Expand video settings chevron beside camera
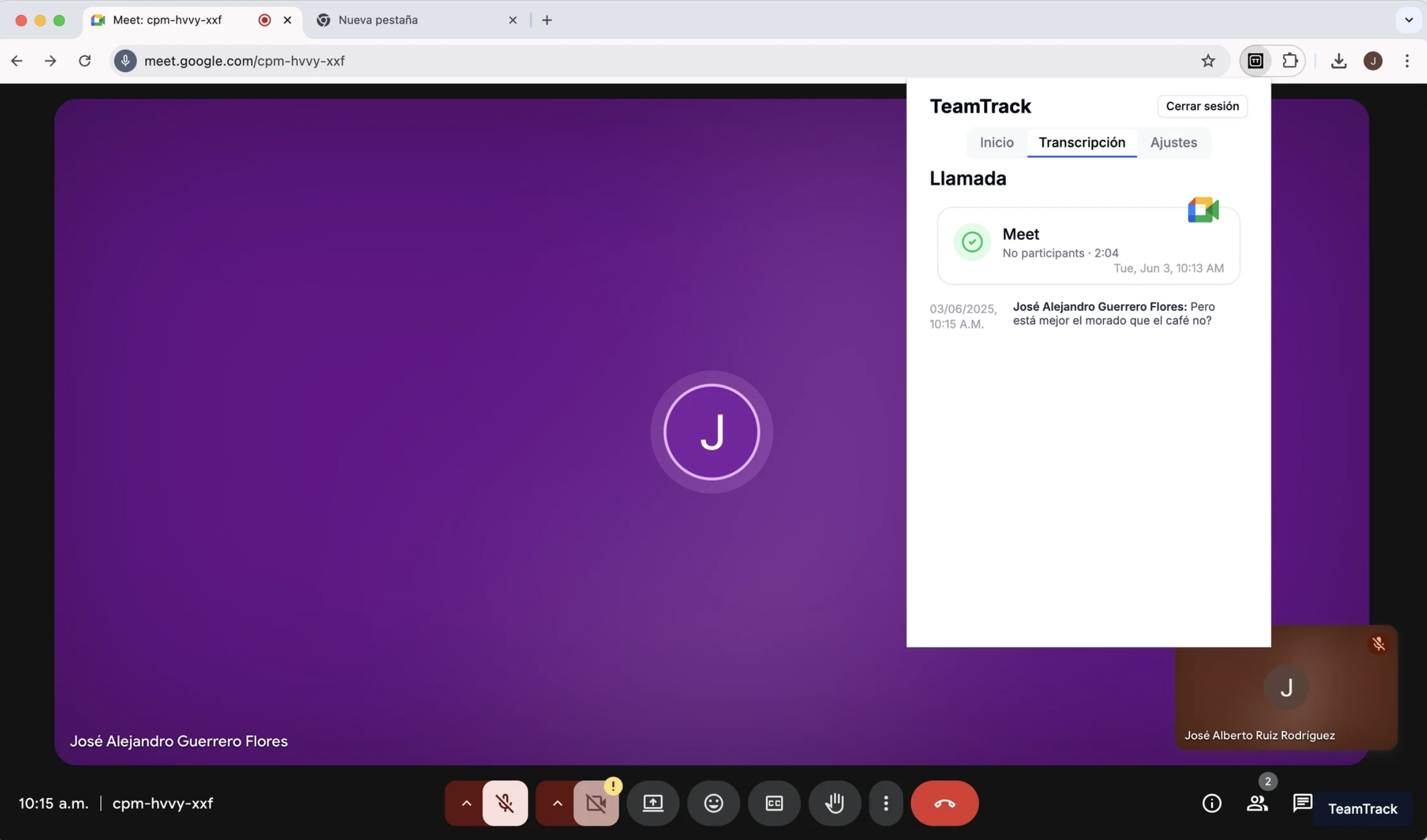 (x=557, y=803)
